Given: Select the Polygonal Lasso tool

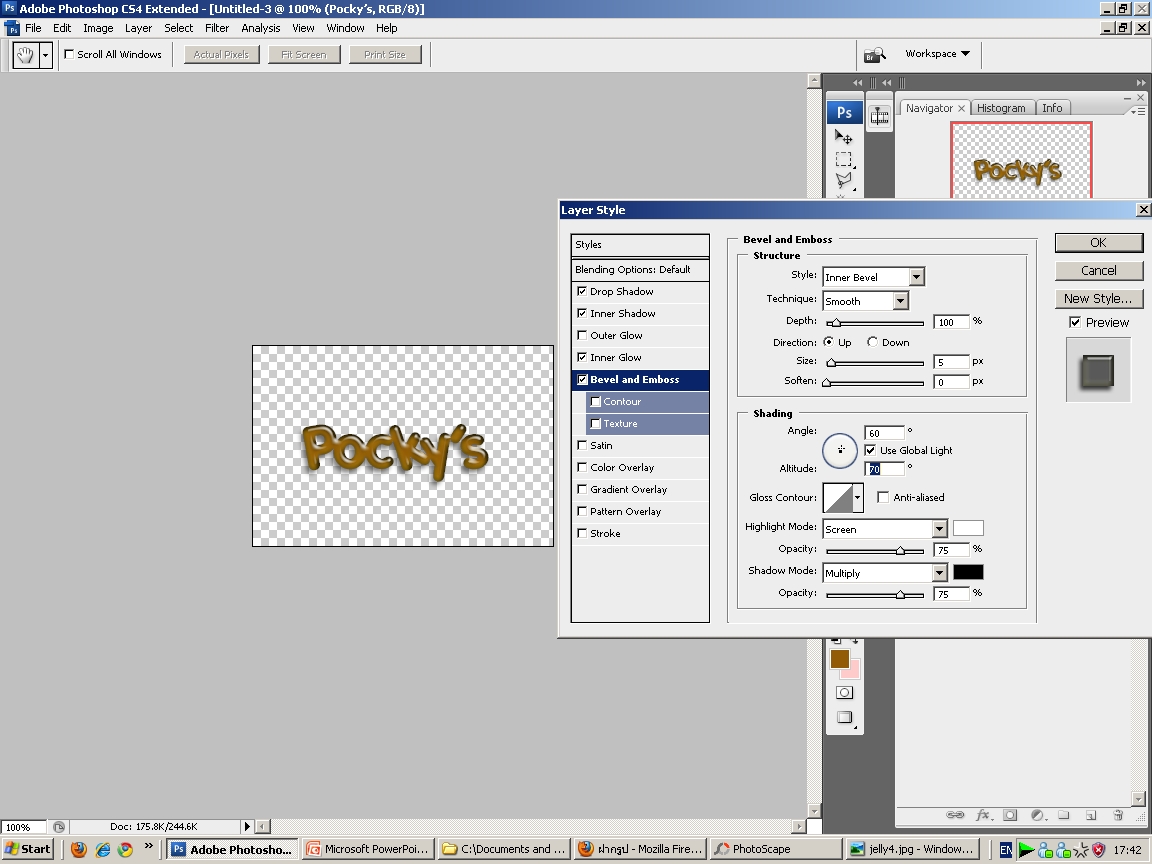Looking at the screenshot, I should click(x=843, y=180).
